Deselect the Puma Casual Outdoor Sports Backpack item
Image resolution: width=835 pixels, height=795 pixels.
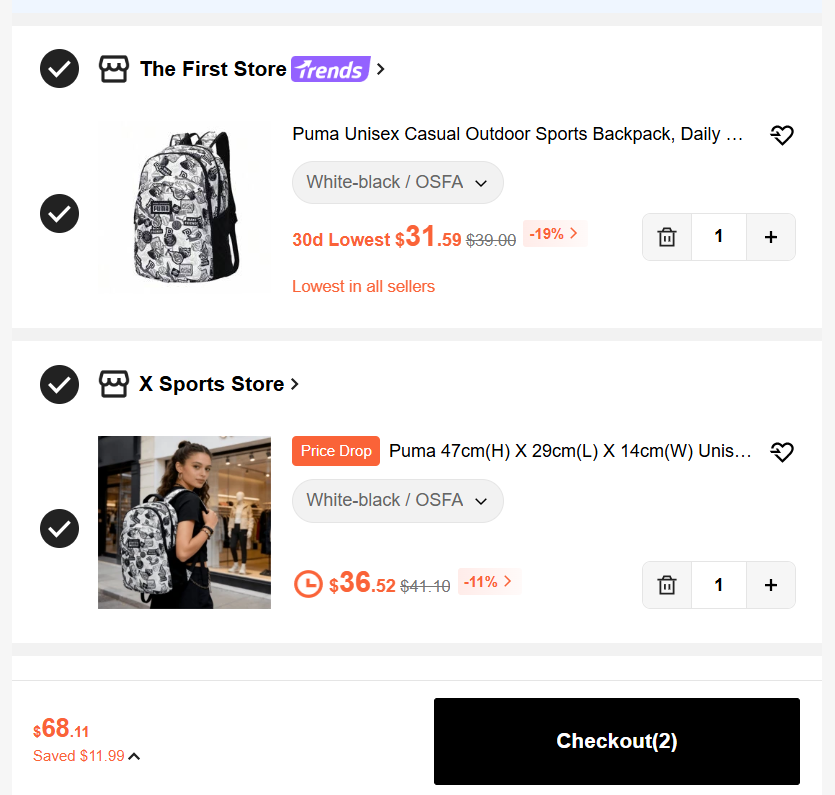point(60,214)
